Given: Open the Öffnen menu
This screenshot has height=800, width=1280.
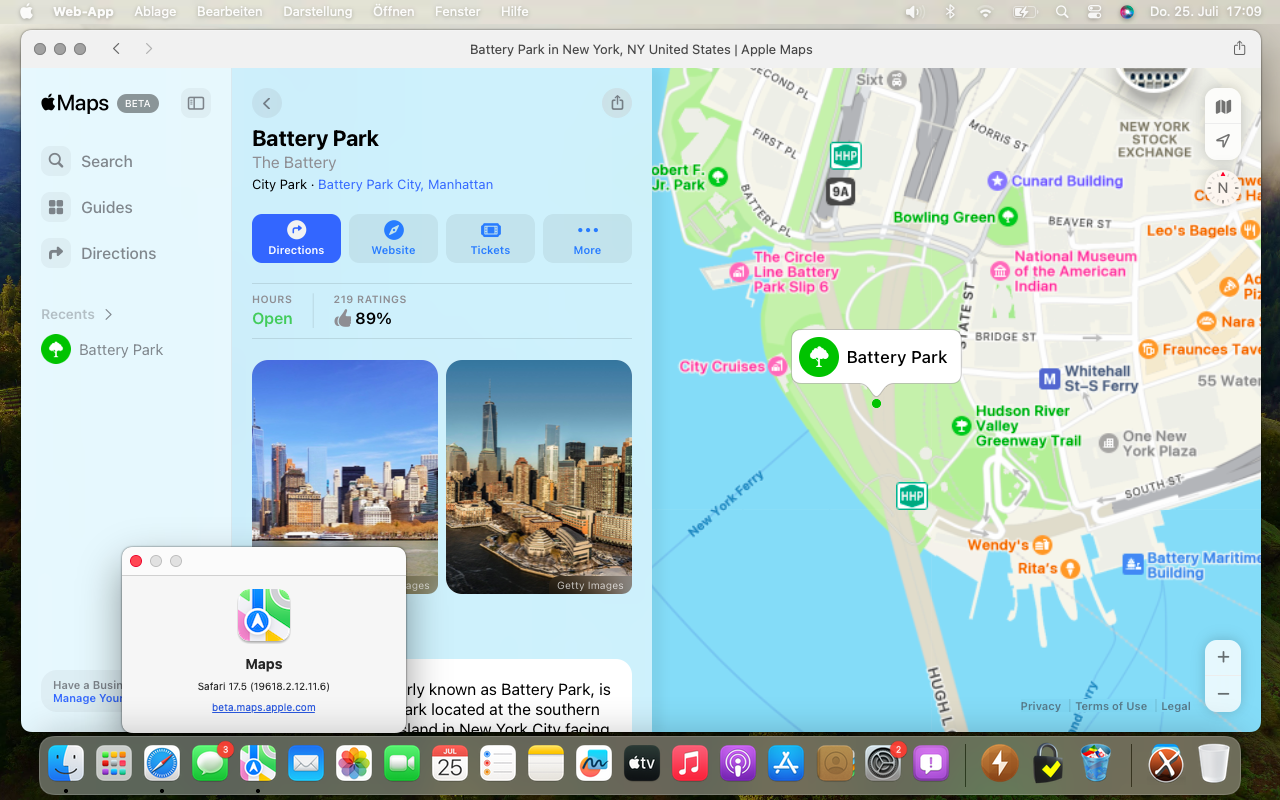Looking at the screenshot, I should pyautogui.click(x=393, y=12).
